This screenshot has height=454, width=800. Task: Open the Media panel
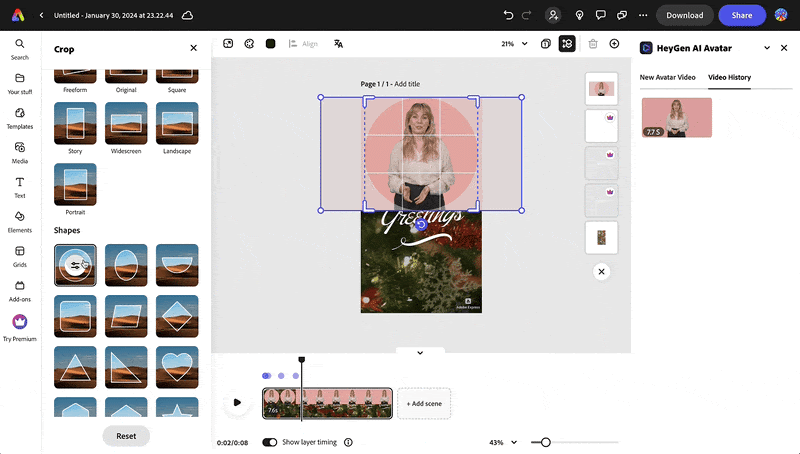(19, 153)
